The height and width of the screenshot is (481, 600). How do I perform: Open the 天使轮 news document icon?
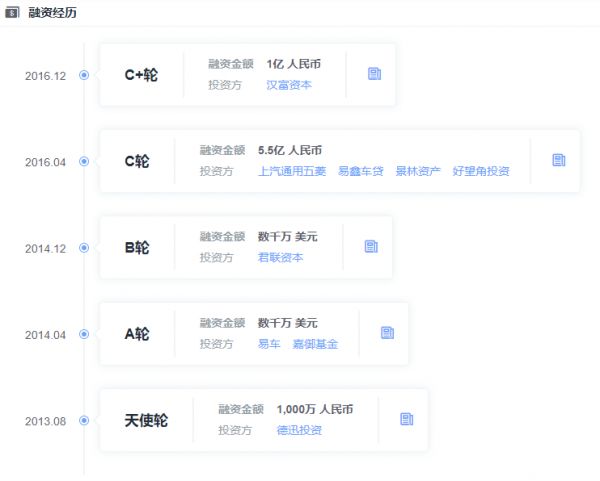click(x=406, y=419)
